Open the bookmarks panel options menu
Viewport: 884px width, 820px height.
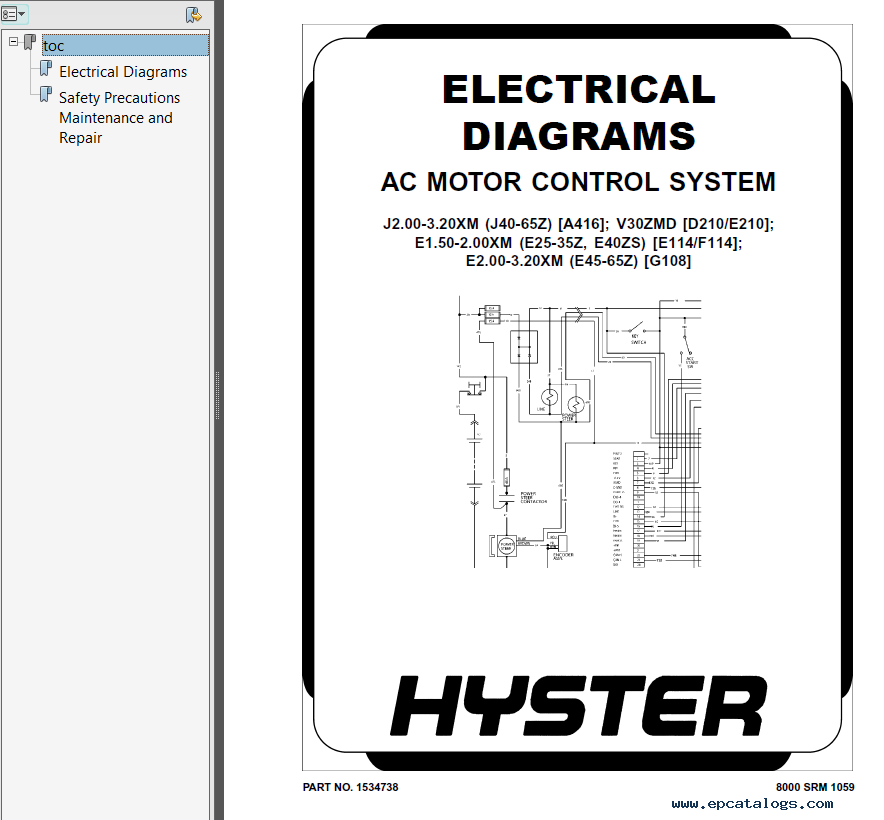click(x=14, y=14)
